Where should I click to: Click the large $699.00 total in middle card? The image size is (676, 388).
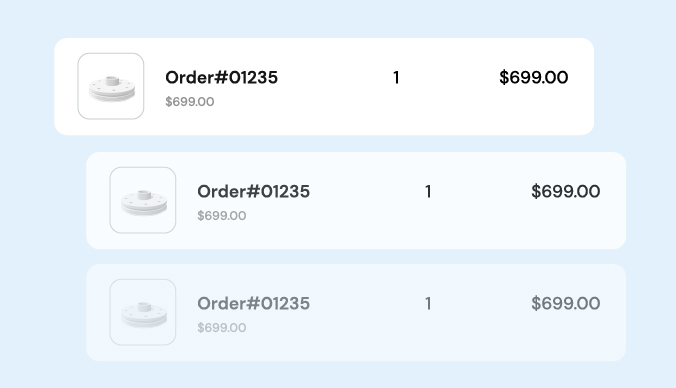566,191
